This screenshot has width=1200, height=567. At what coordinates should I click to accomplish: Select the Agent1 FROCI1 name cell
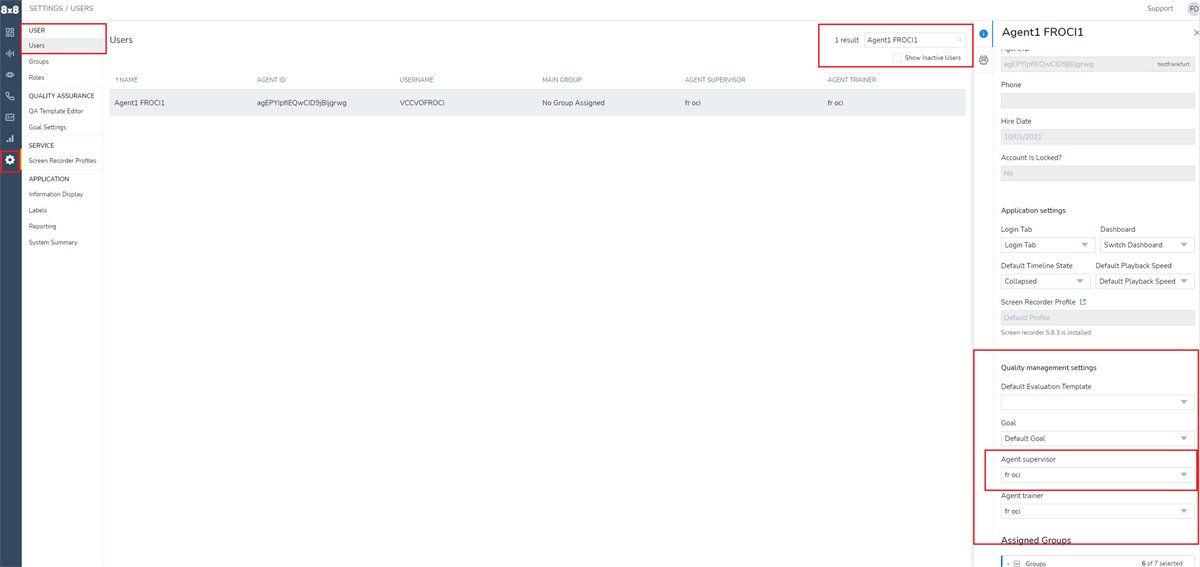(140, 103)
